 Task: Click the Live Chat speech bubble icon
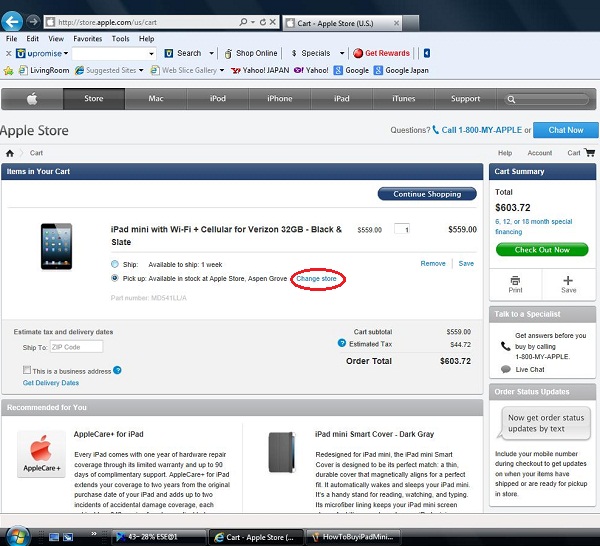(x=506, y=369)
